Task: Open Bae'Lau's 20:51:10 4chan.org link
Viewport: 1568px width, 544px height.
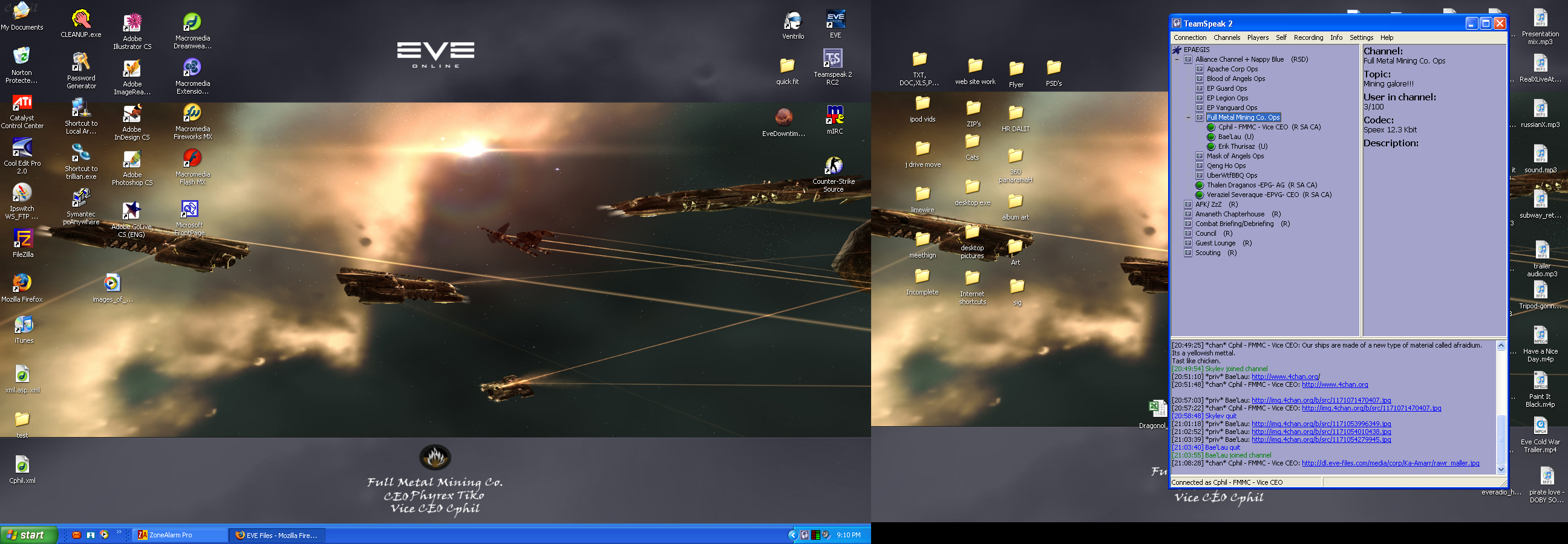Action: 1285,377
